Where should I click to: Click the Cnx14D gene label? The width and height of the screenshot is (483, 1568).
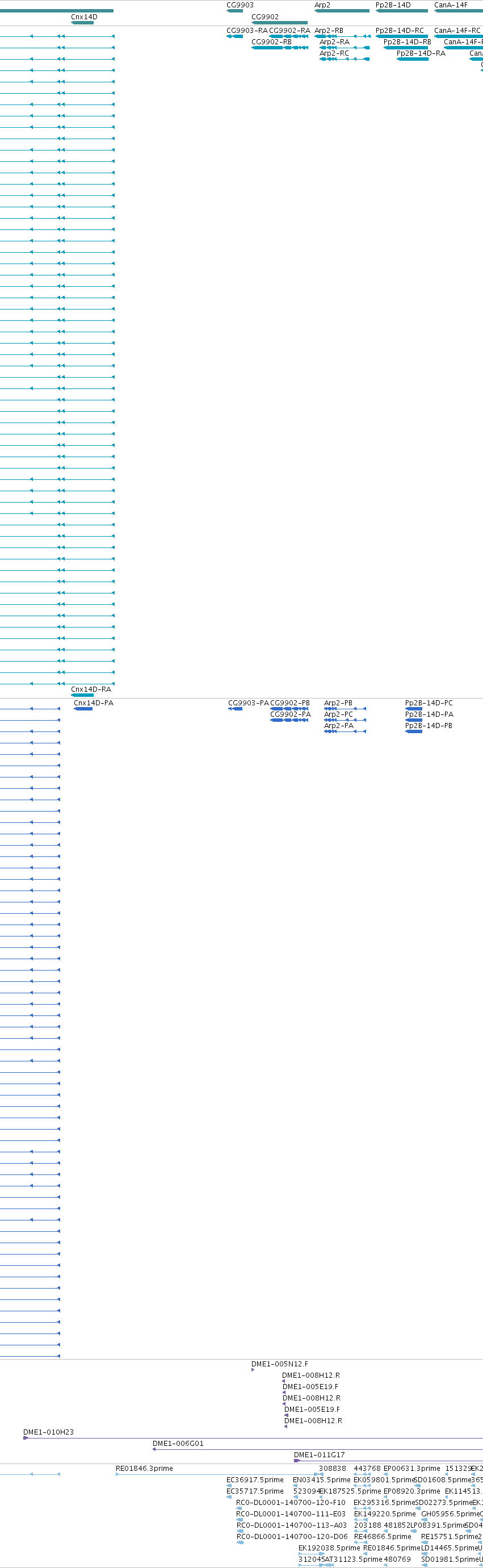click(x=84, y=17)
